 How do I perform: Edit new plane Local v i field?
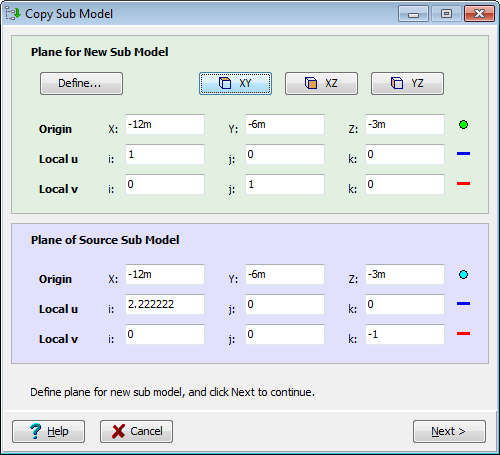(165, 184)
